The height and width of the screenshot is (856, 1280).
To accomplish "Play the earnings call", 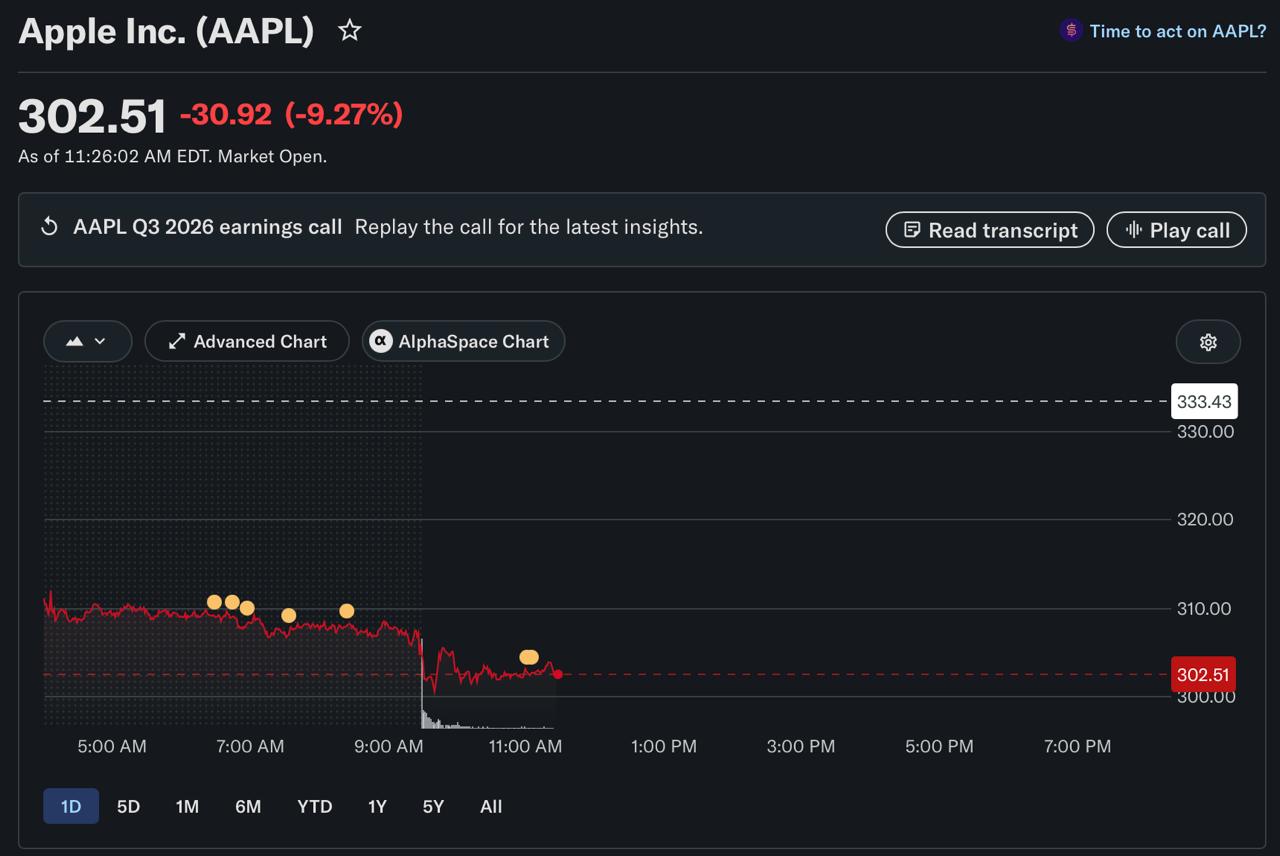I will click(1177, 230).
